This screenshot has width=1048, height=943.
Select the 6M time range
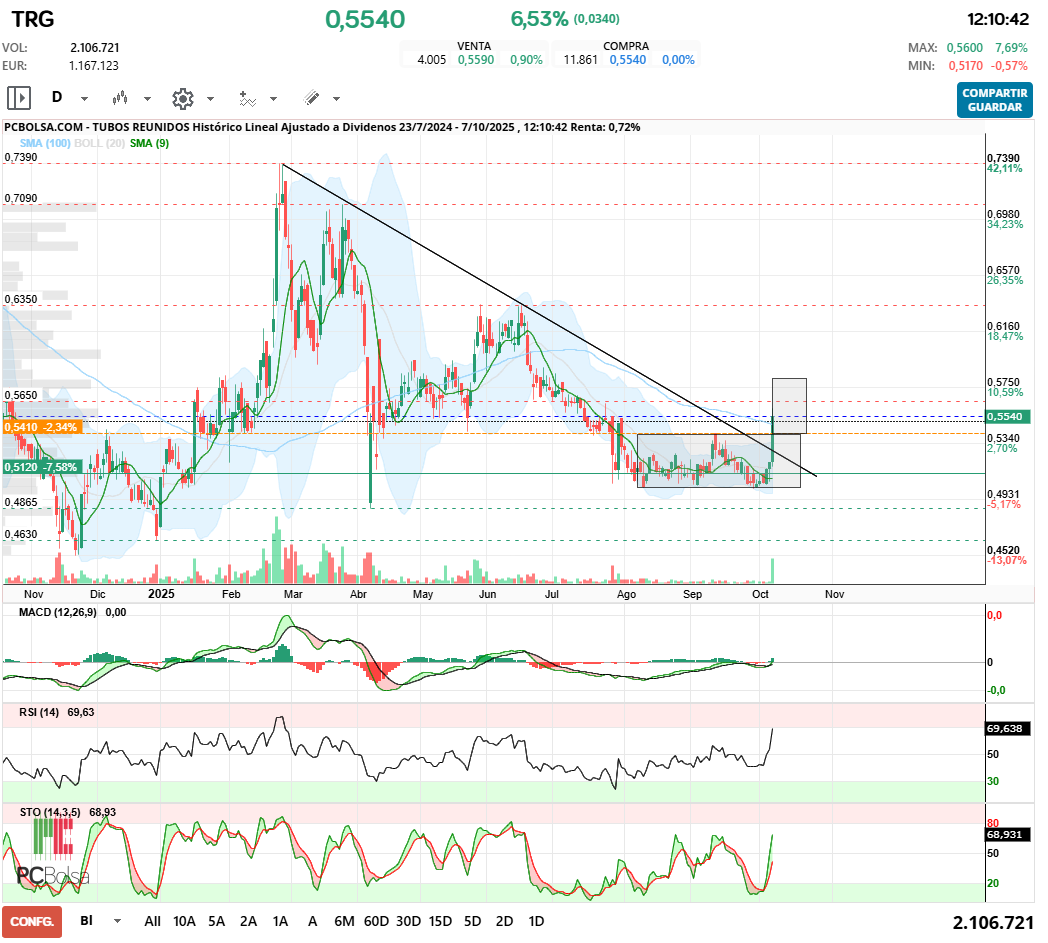(x=344, y=921)
